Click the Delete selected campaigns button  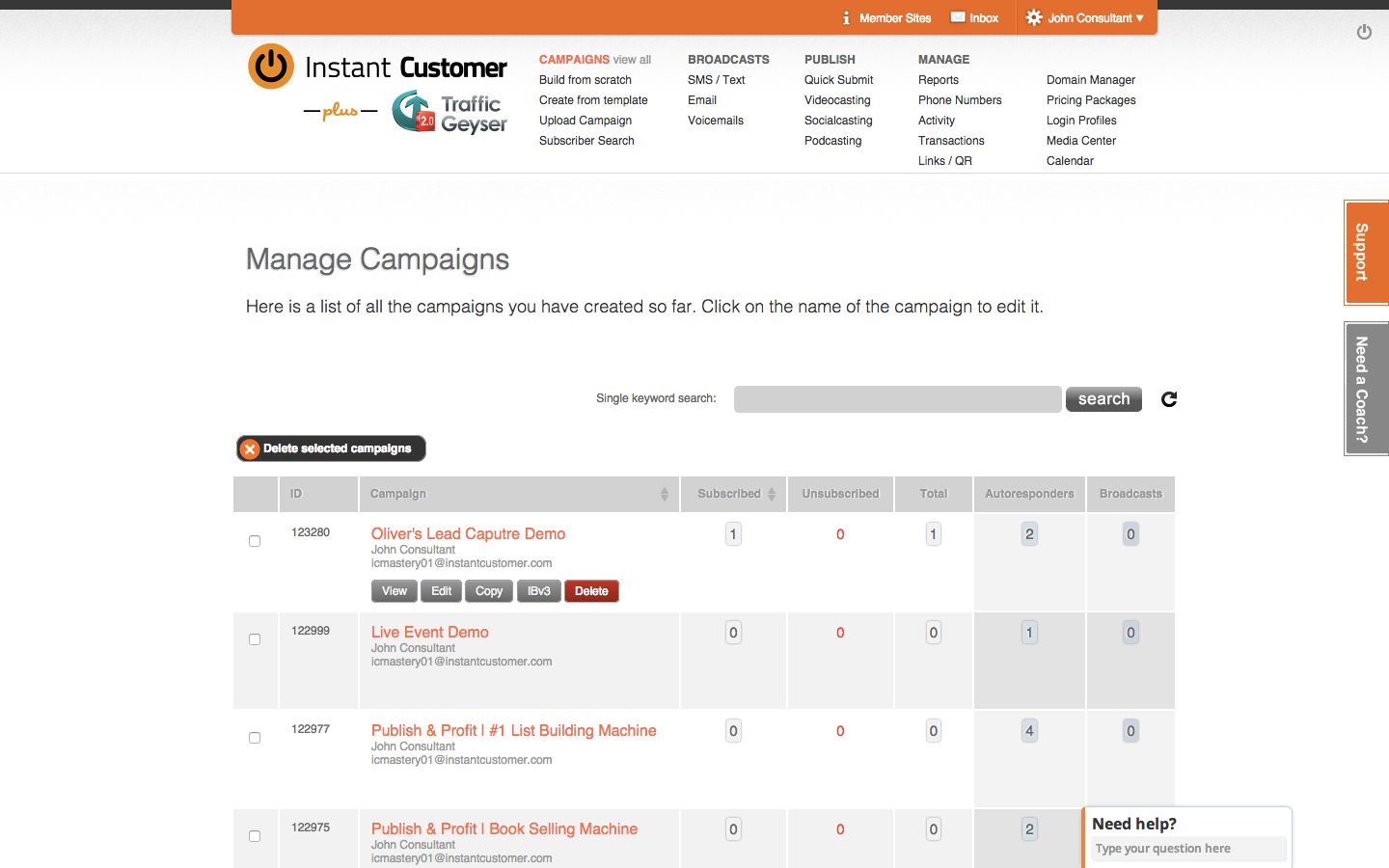[331, 448]
